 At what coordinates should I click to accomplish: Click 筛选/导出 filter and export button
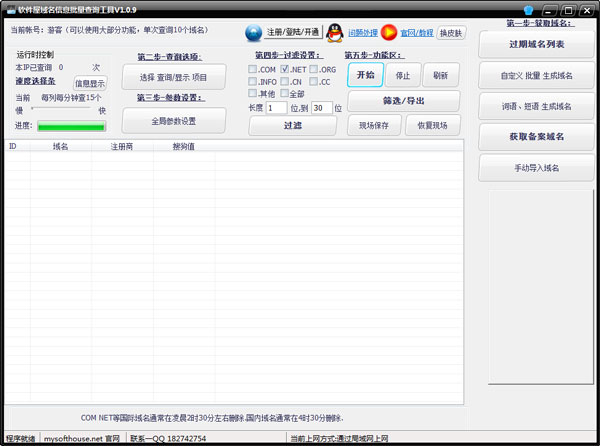click(403, 101)
